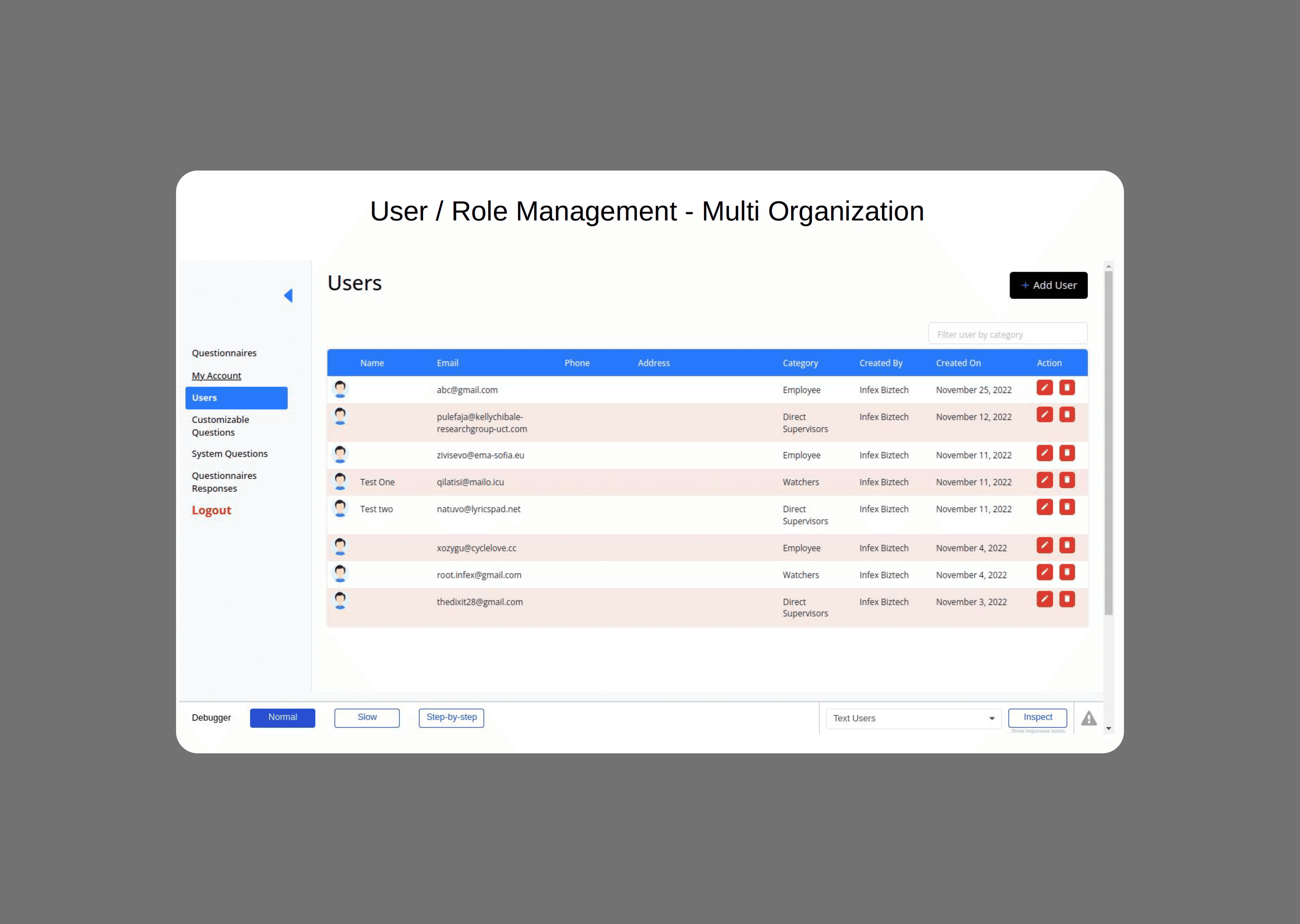Edit user xozygu@cyclelove.cc

coord(1045,545)
